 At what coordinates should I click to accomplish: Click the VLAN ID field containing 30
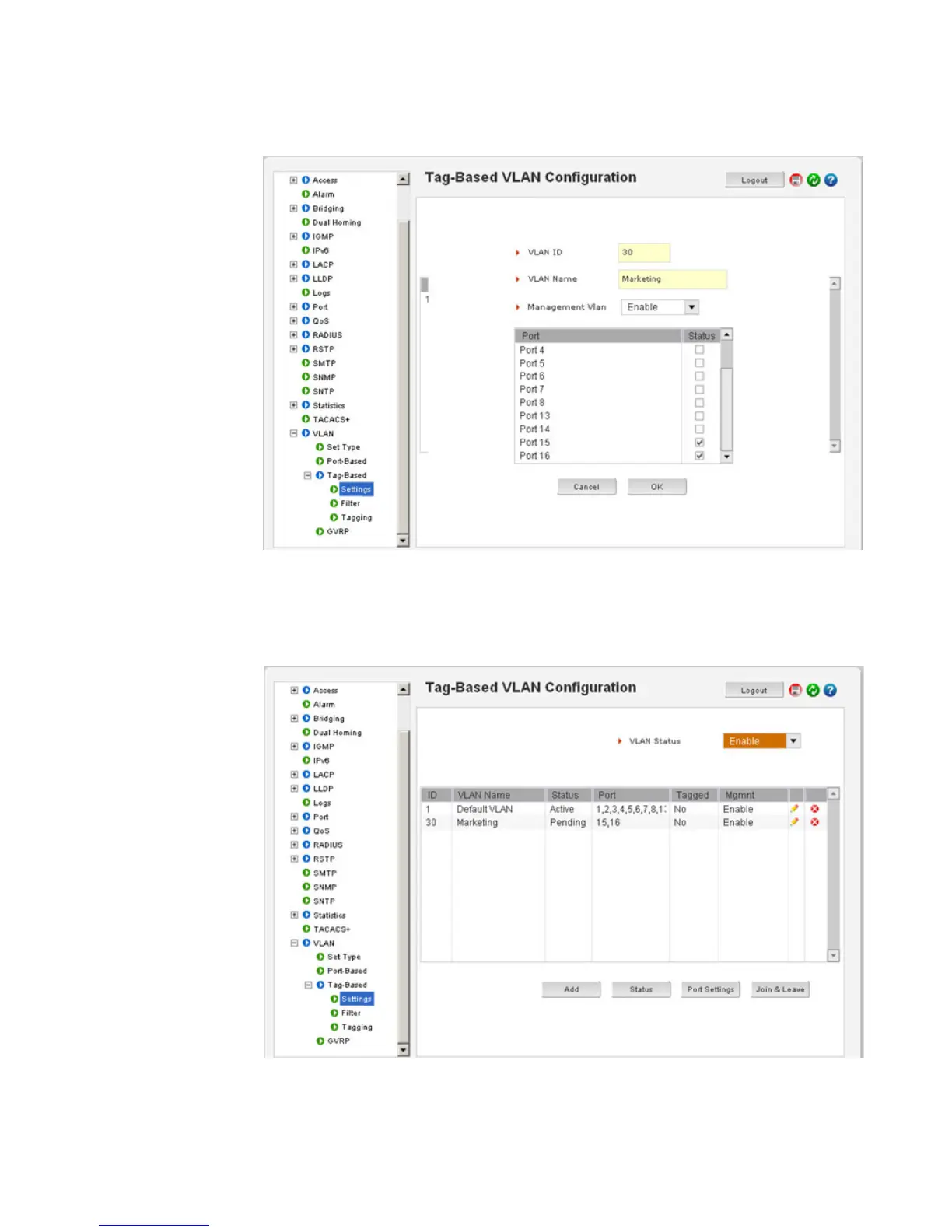644,253
